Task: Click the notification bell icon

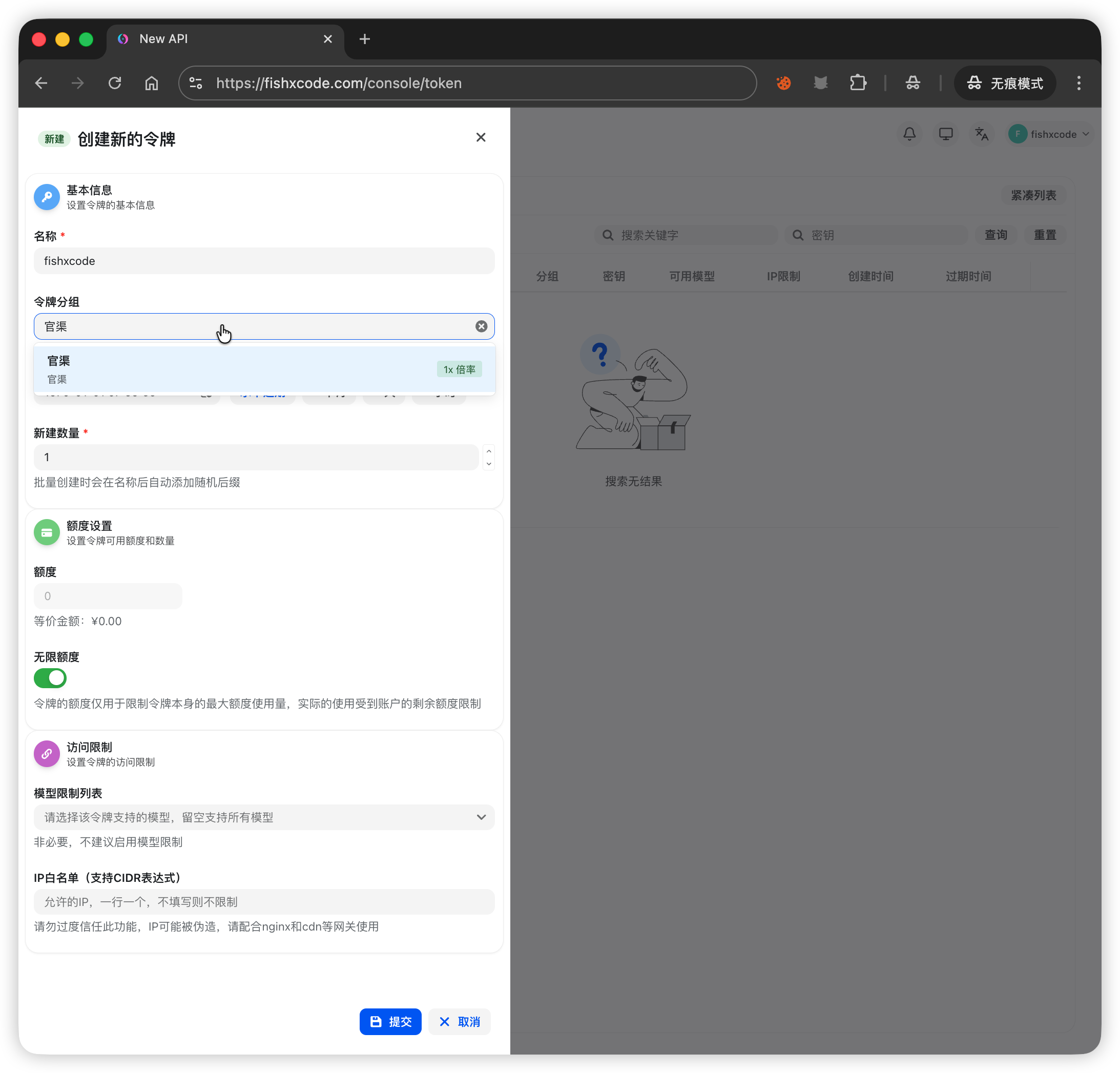Action: [909, 134]
